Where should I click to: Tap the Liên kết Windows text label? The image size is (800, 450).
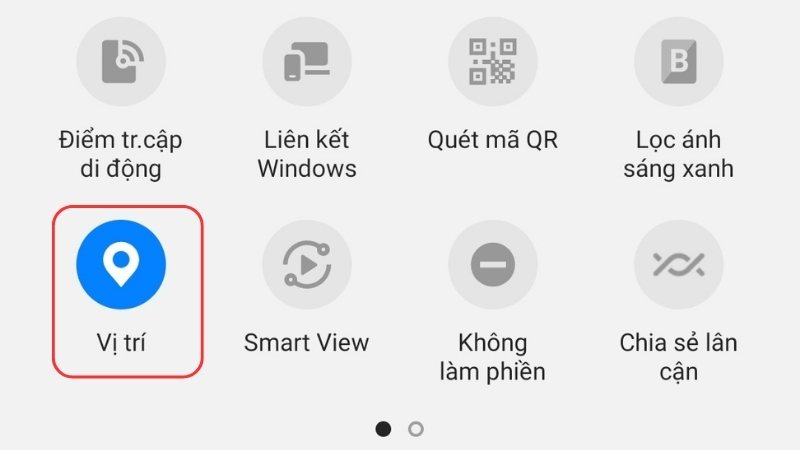click(x=307, y=154)
